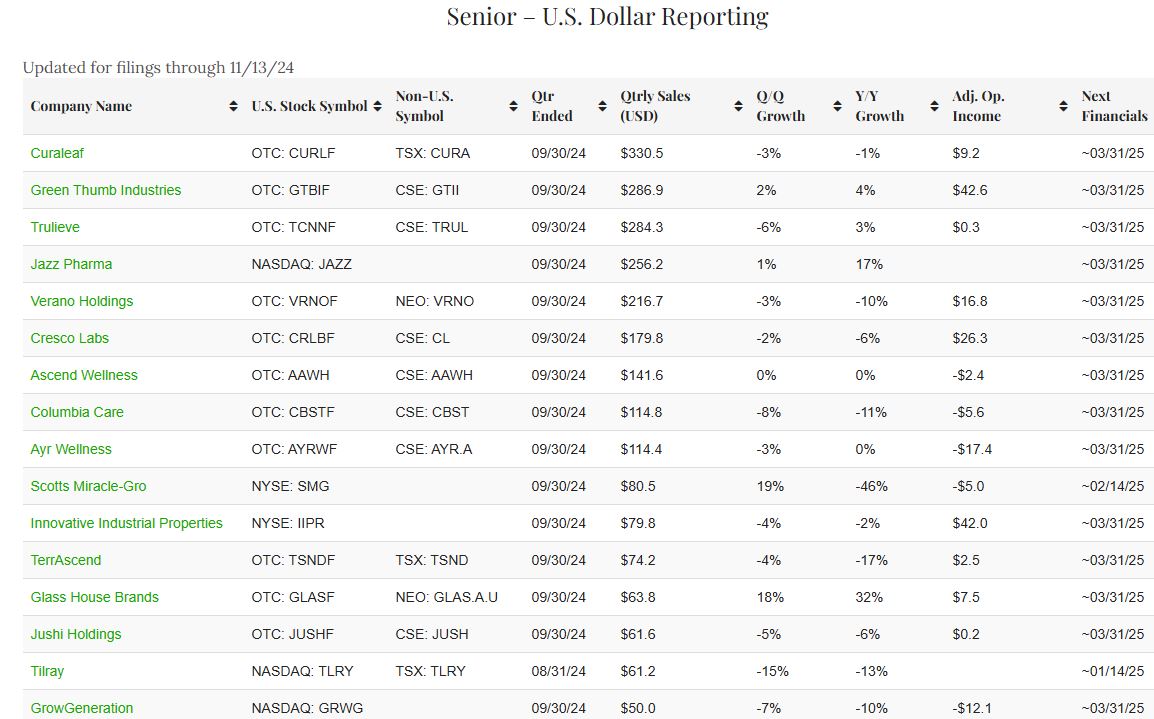Open Innovative Industrial Properties link
Viewport: 1154px width, 719px height.
[x=127, y=523]
